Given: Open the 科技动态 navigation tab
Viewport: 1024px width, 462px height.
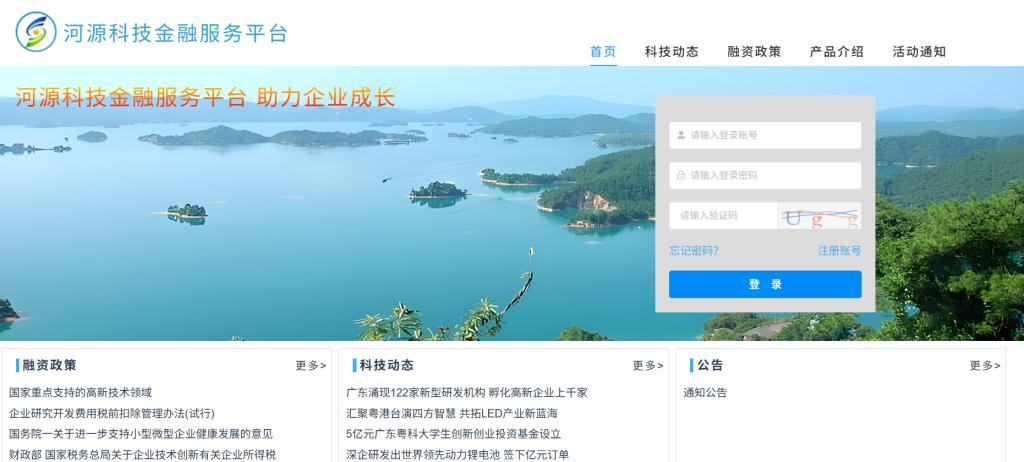Looking at the screenshot, I should click(x=671, y=52).
